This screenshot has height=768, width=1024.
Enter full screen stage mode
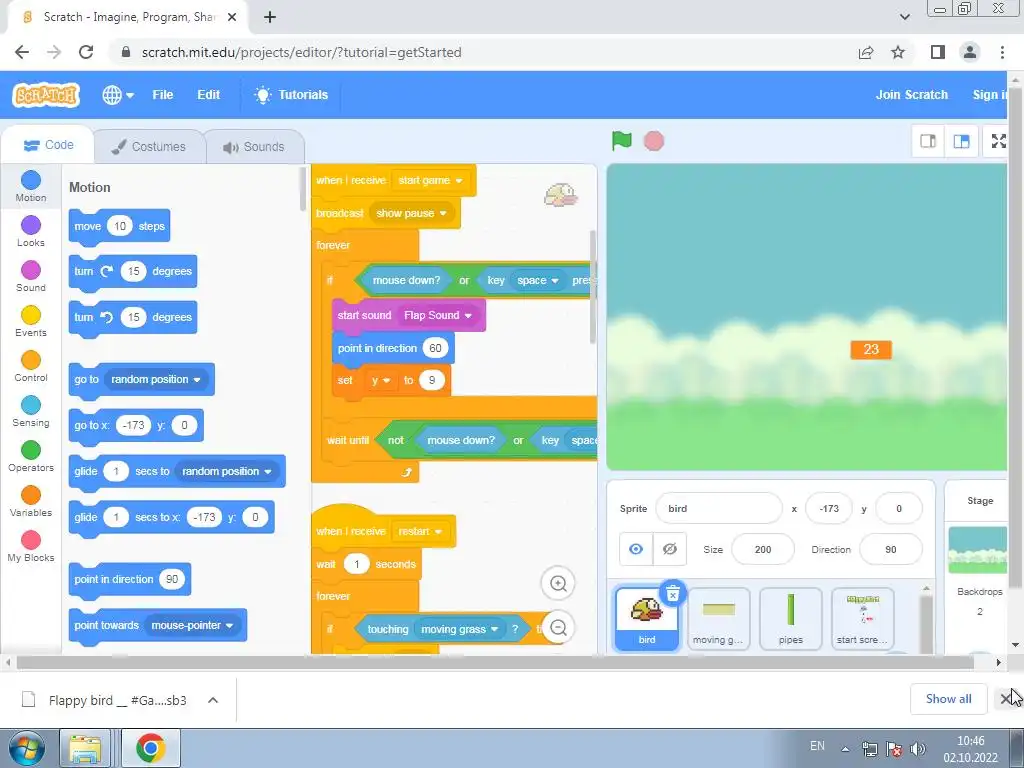998,141
